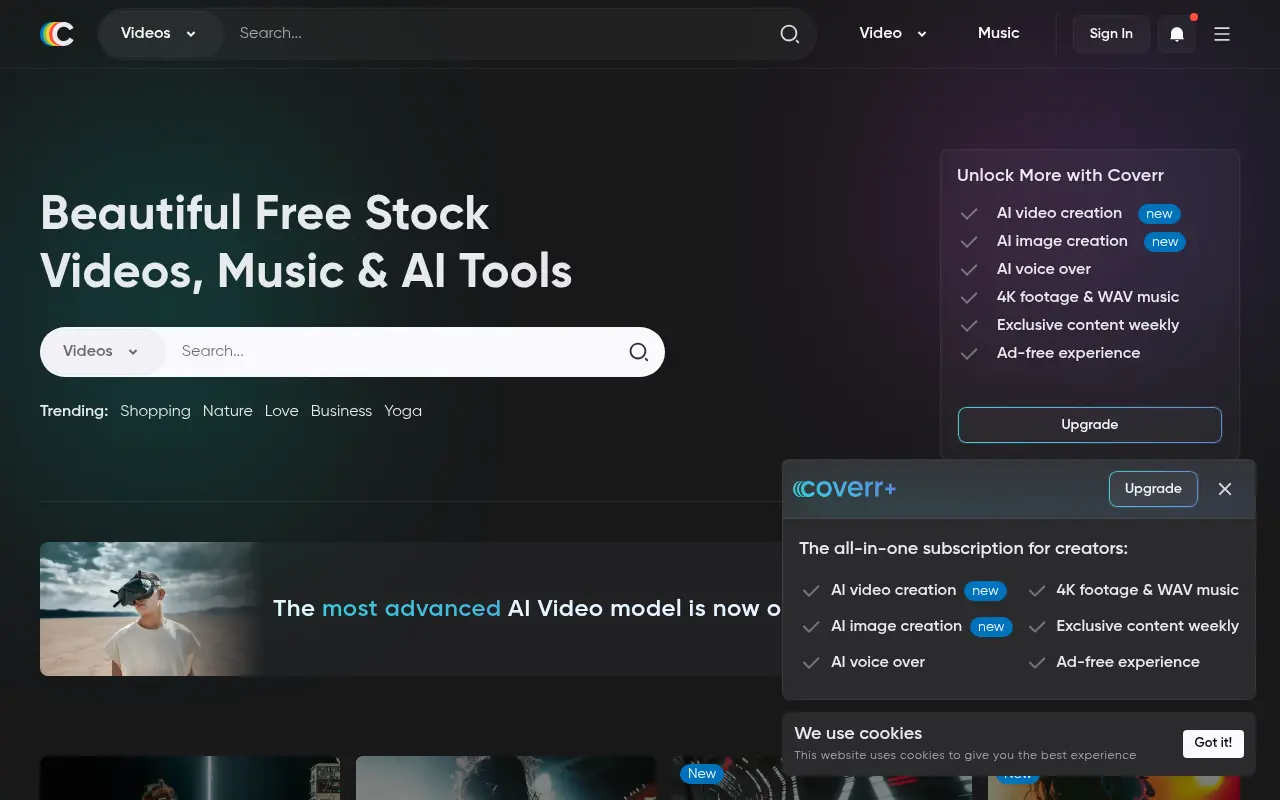The image size is (1280, 800).
Task: Open the Nature trending link
Action: click(x=228, y=411)
